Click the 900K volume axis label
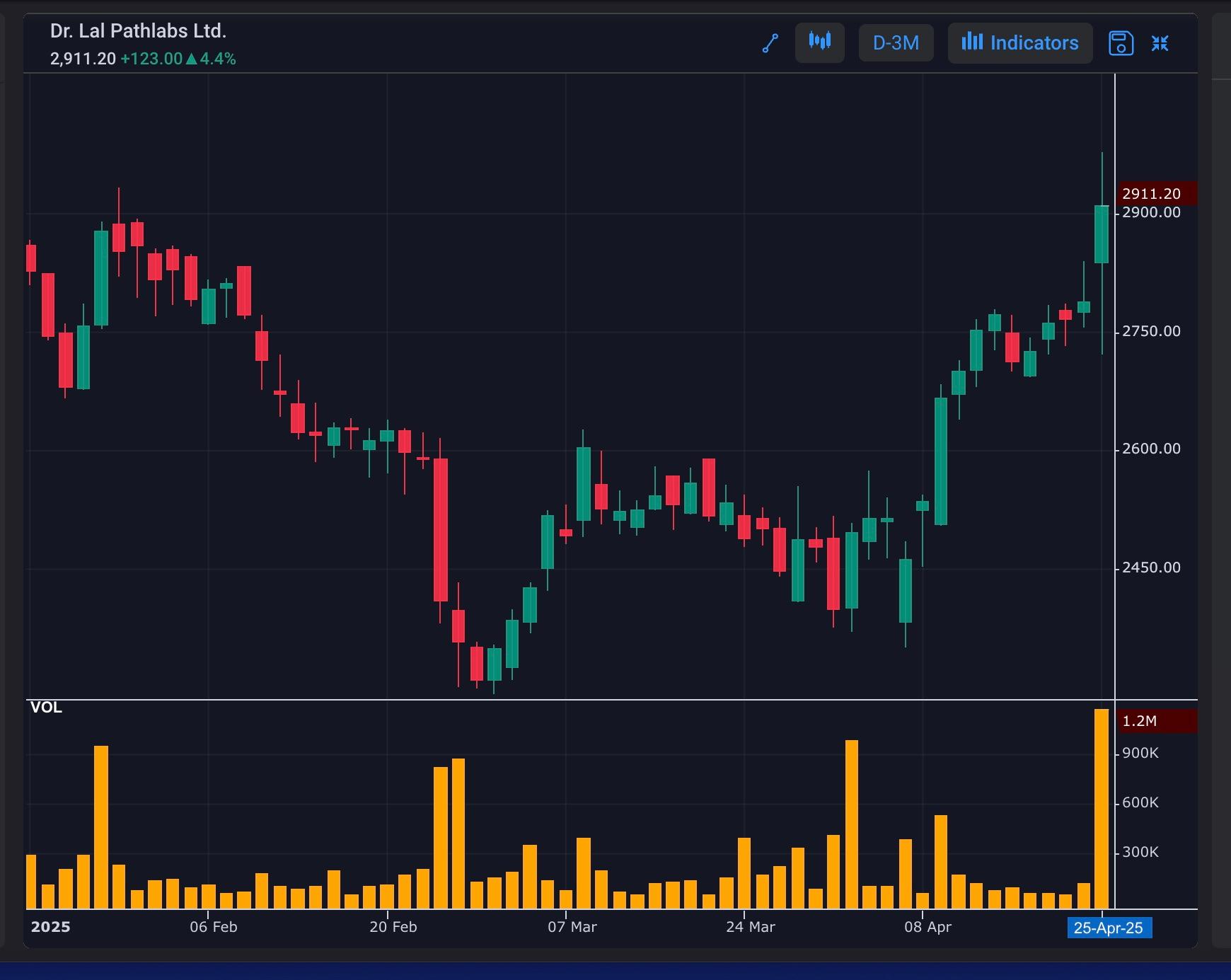The width and height of the screenshot is (1231, 980). (x=1140, y=753)
